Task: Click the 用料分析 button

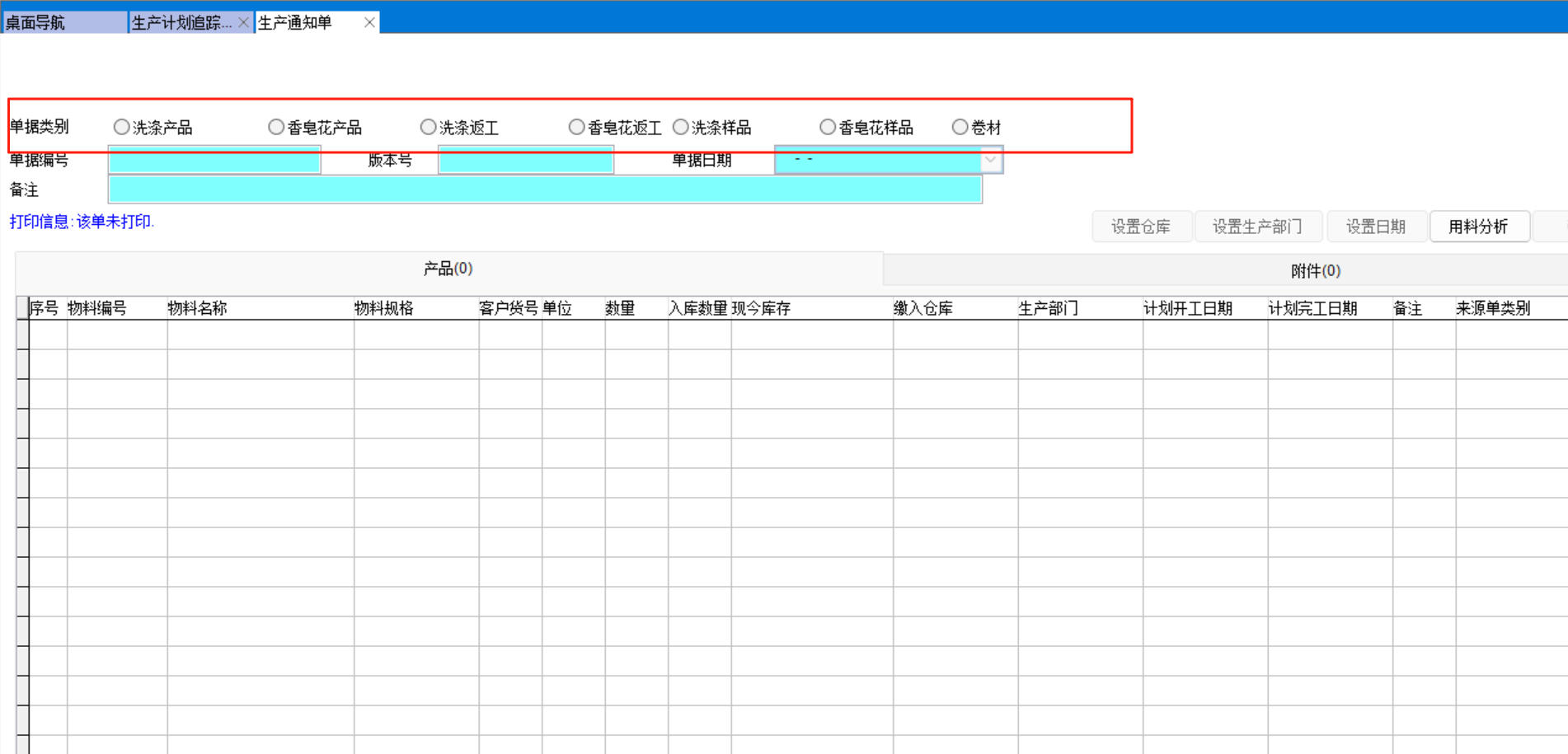Action: 1478,227
